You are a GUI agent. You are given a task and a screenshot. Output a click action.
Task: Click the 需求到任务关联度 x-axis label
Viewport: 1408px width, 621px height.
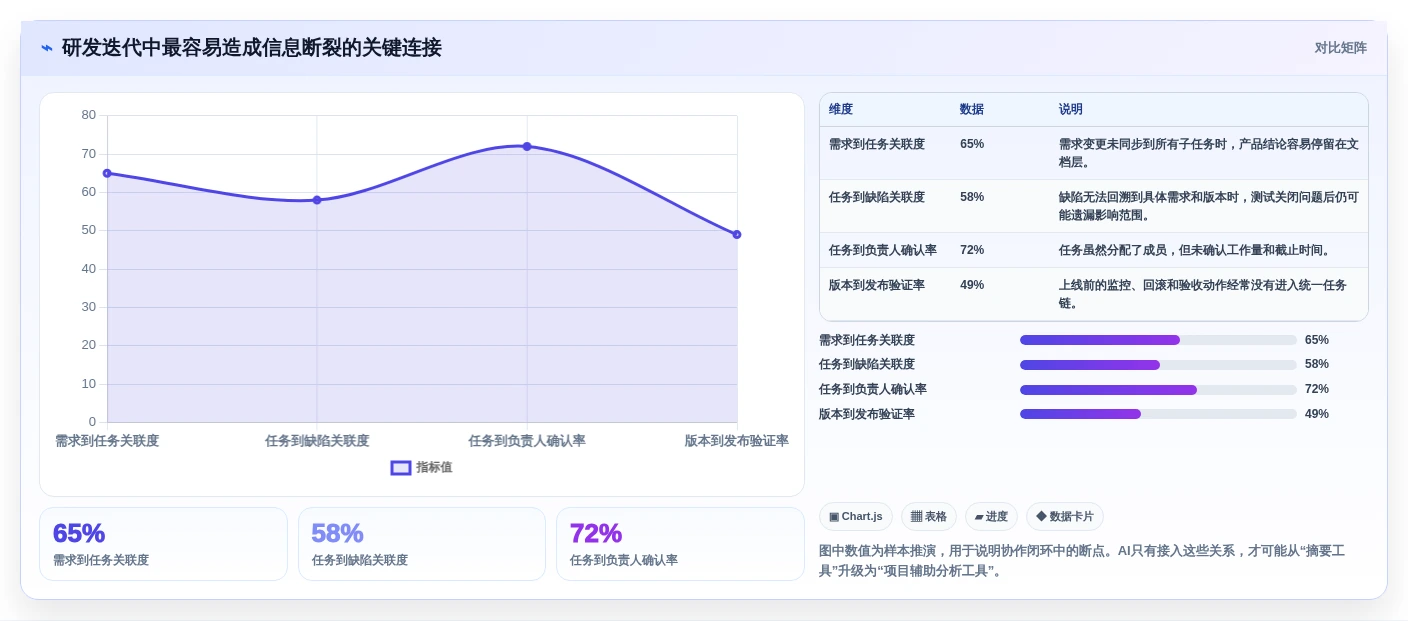(107, 440)
